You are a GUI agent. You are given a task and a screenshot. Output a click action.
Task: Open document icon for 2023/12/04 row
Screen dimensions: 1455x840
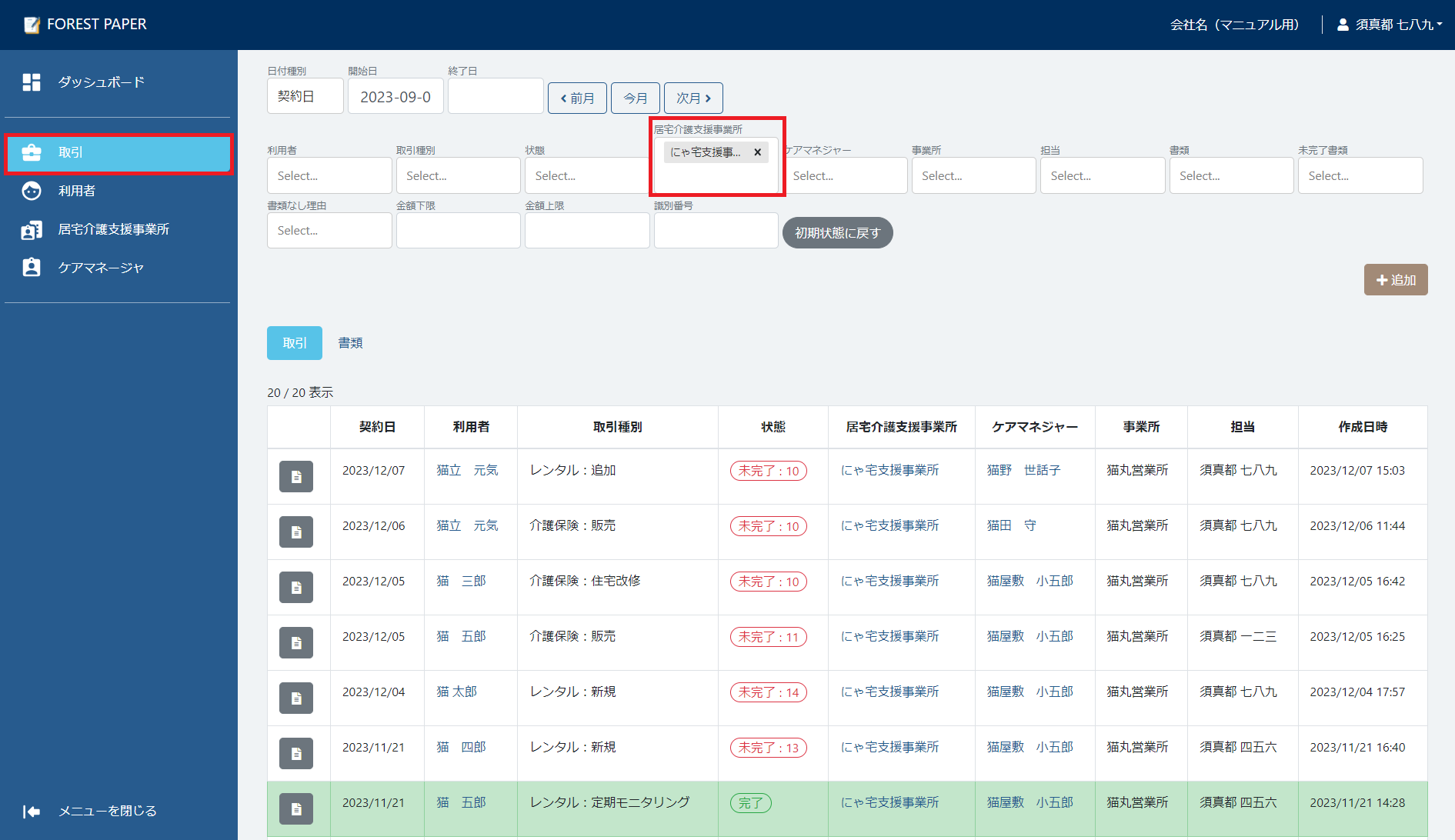tap(296, 698)
